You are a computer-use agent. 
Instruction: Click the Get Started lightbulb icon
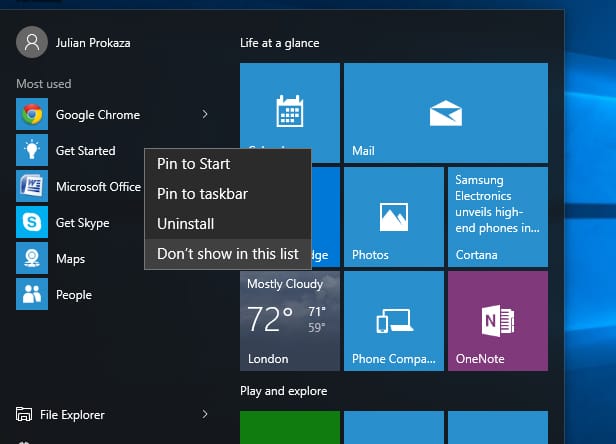[32, 150]
